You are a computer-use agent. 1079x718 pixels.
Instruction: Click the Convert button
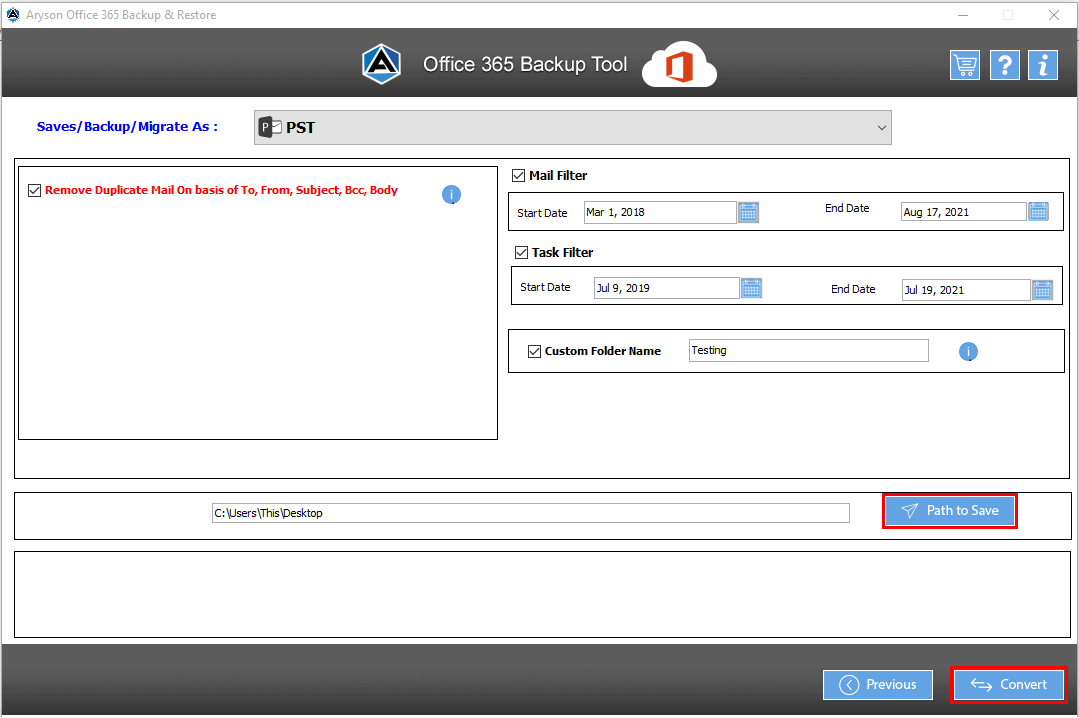coord(1009,685)
